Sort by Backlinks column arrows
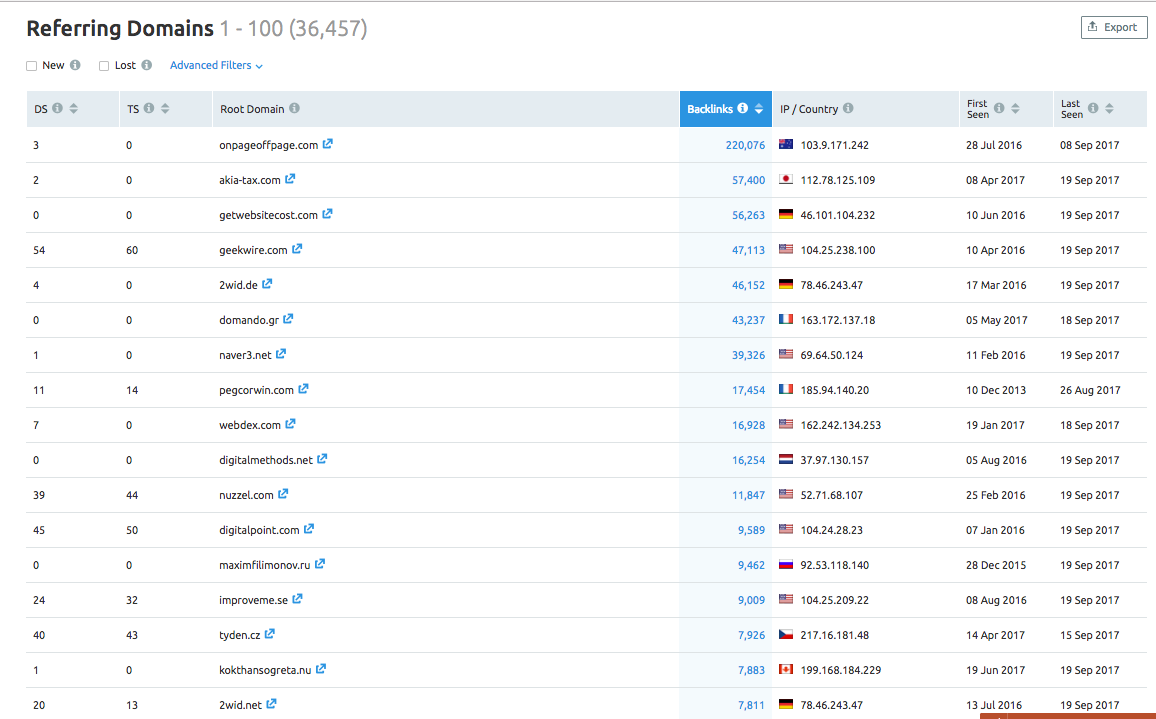 (759, 108)
